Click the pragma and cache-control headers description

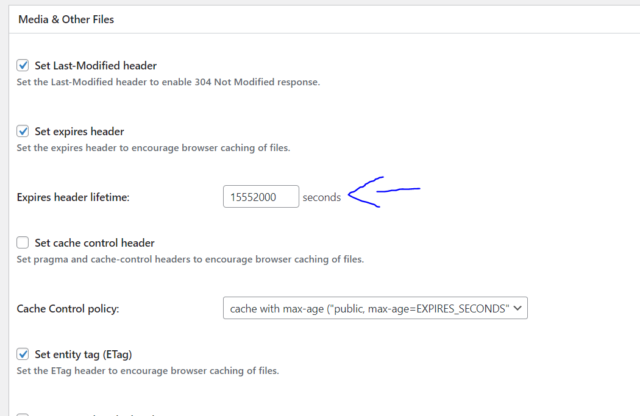click(190, 260)
